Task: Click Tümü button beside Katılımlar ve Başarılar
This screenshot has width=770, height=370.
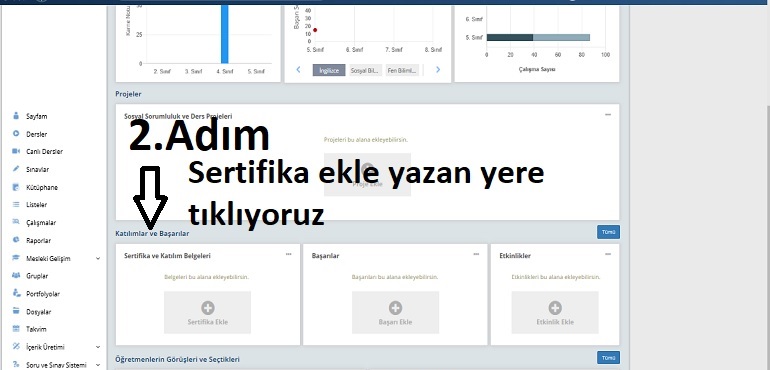Action: (x=608, y=232)
